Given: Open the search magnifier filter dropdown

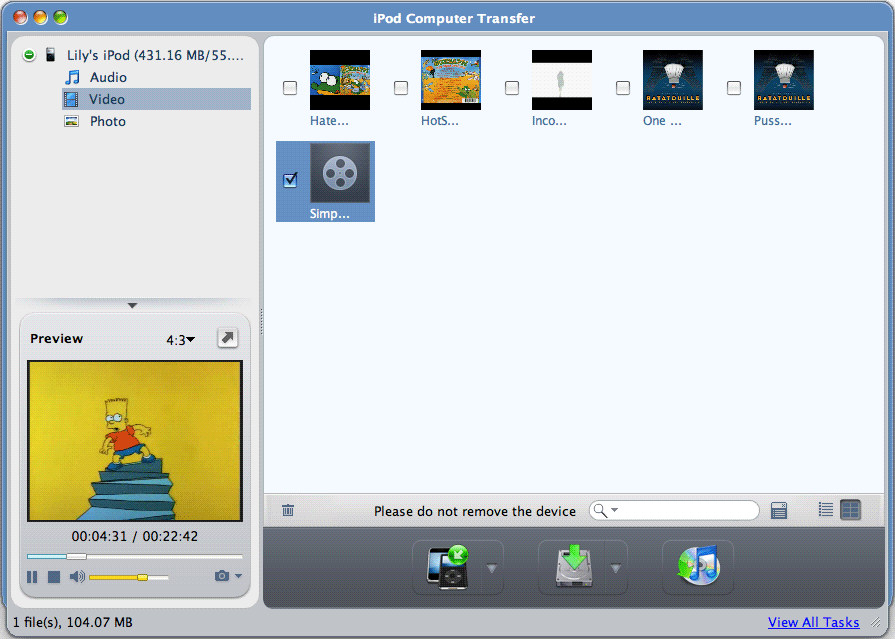Looking at the screenshot, I should click(605, 510).
